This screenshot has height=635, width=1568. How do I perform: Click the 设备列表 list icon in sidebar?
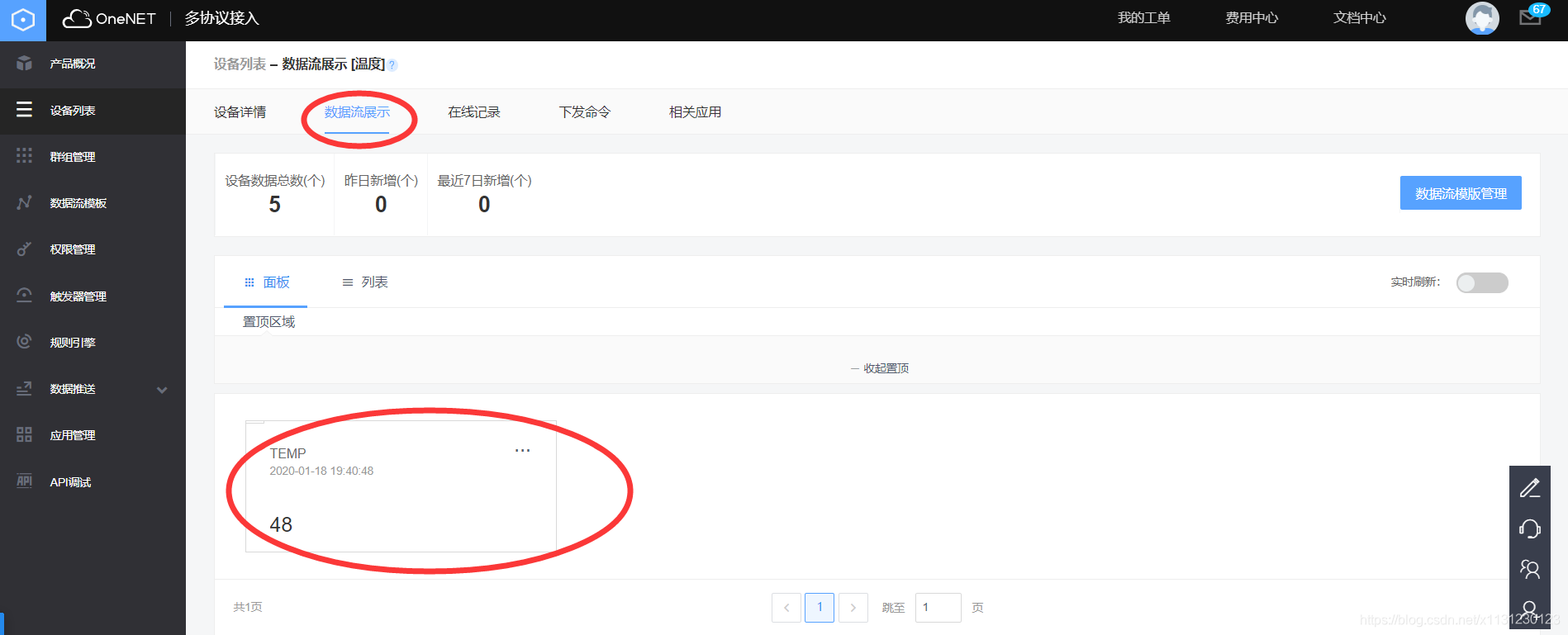tap(25, 110)
